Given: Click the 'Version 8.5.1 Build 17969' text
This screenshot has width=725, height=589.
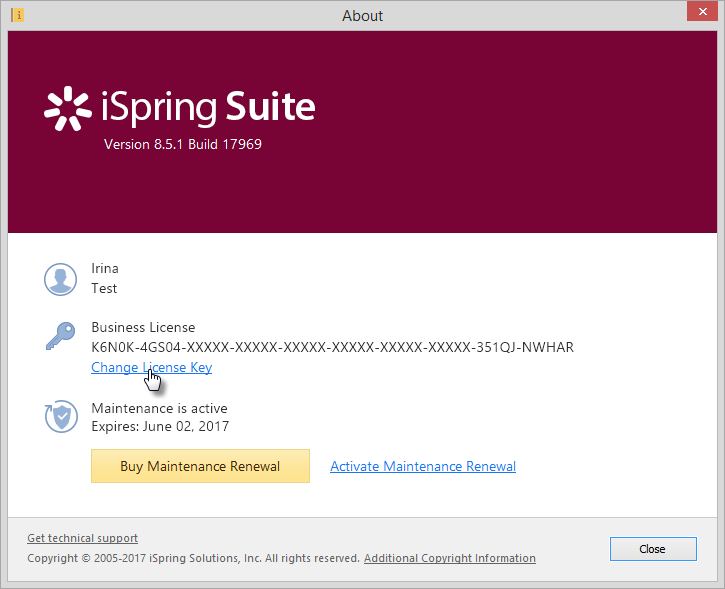Looking at the screenshot, I should point(183,144).
